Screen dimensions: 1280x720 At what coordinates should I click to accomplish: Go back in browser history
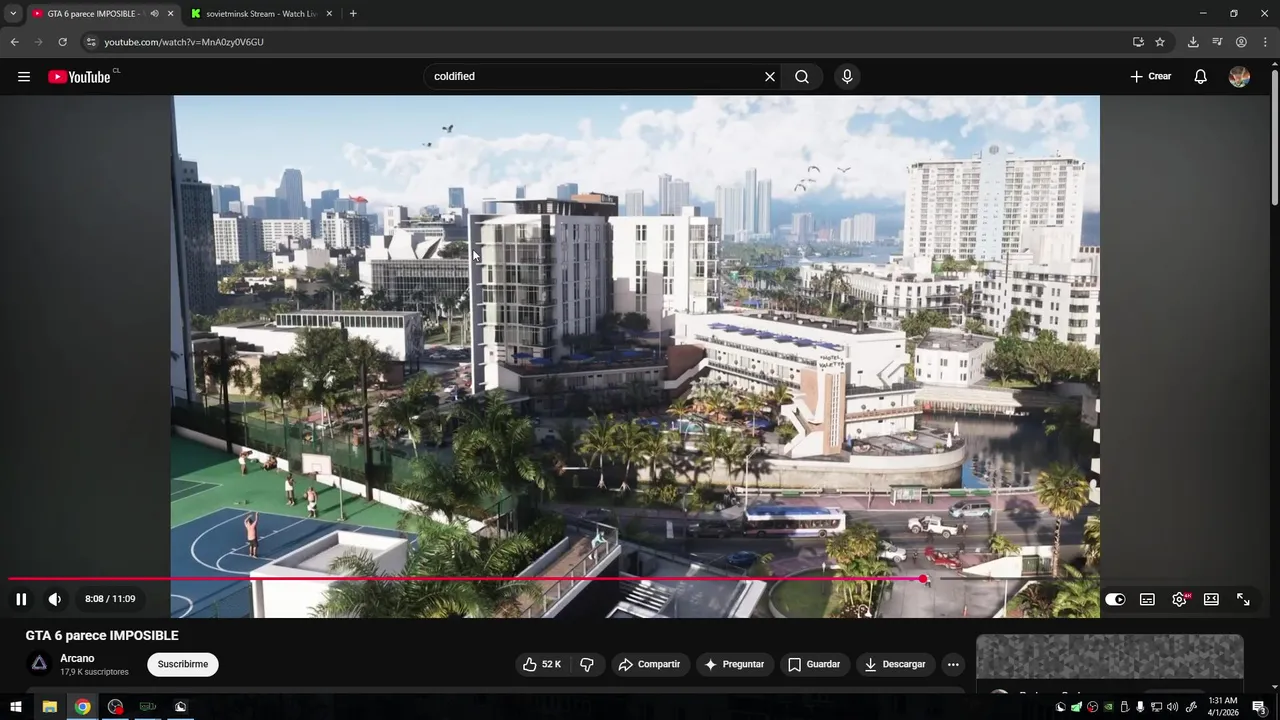point(14,42)
